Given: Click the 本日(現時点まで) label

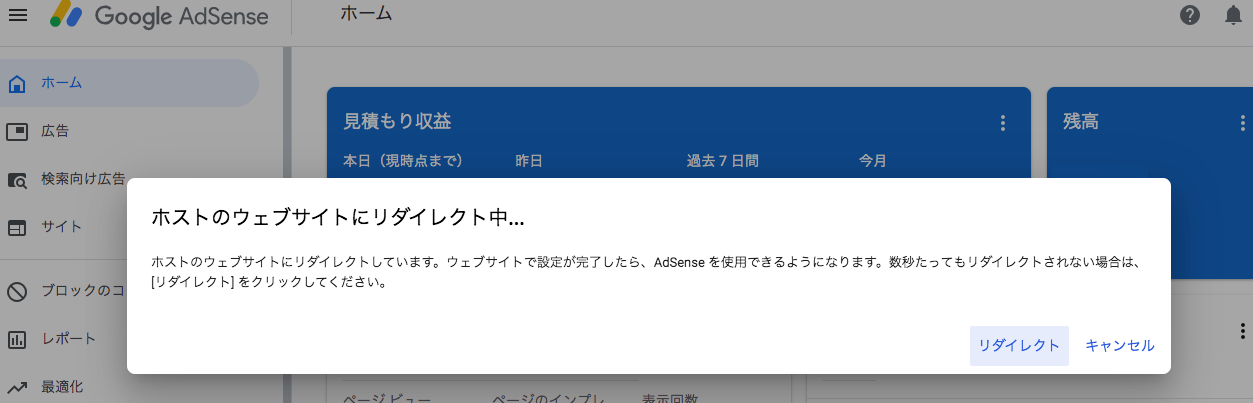Looking at the screenshot, I should pyautogui.click(x=403, y=160).
